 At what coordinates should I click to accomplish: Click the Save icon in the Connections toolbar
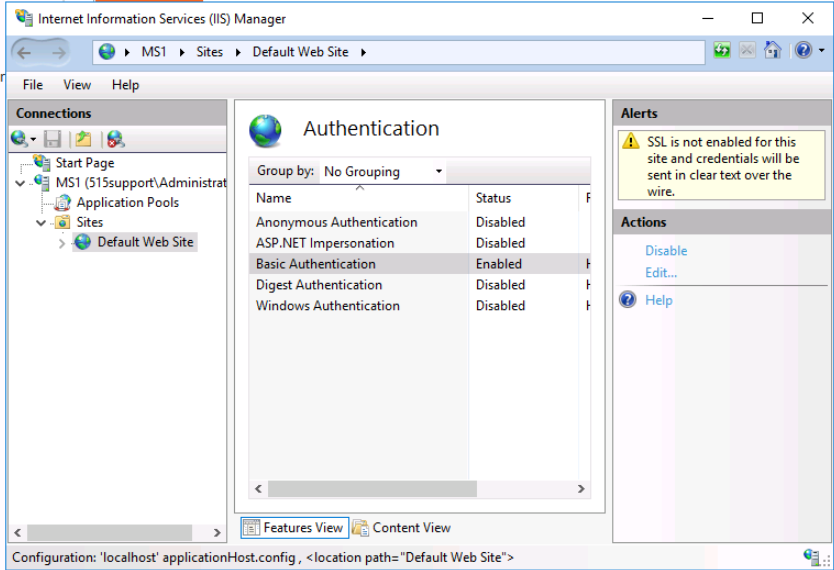click(52, 139)
